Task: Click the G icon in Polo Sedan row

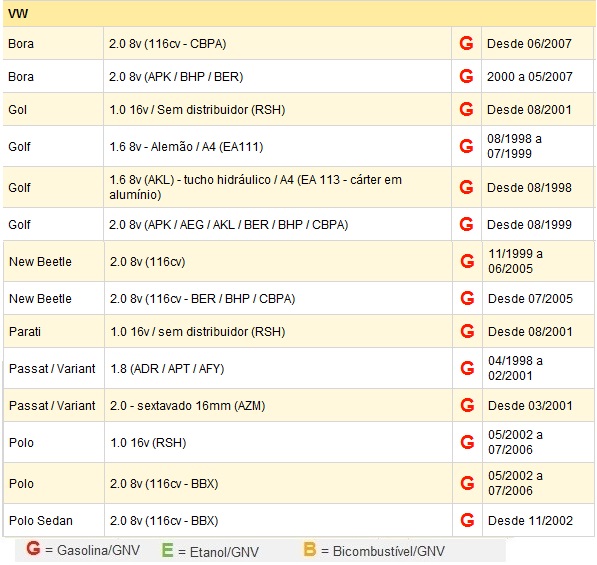Action: pos(467,520)
